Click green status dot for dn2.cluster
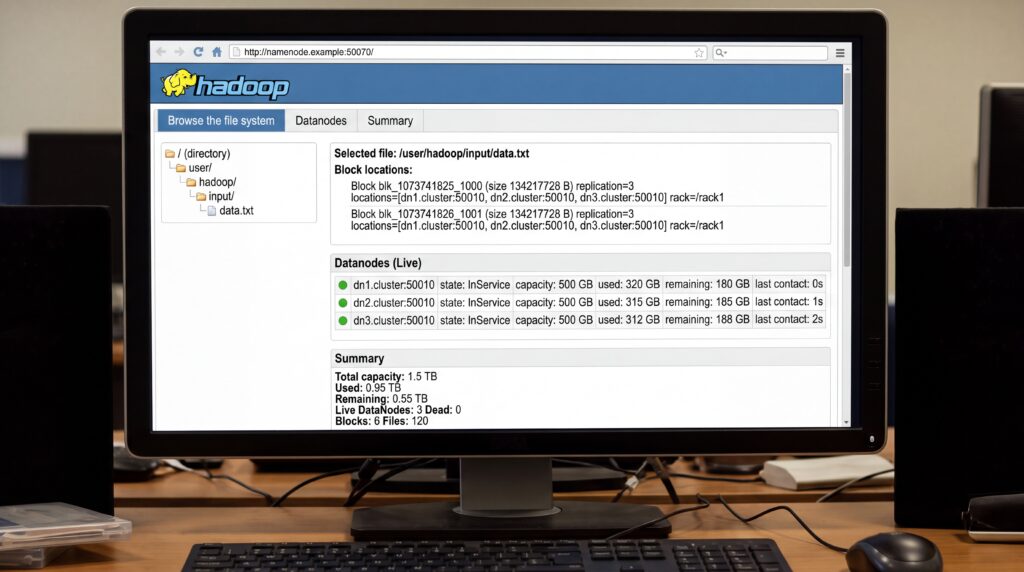Image resolution: width=1024 pixels, height=572 pixels. (342, 302)
